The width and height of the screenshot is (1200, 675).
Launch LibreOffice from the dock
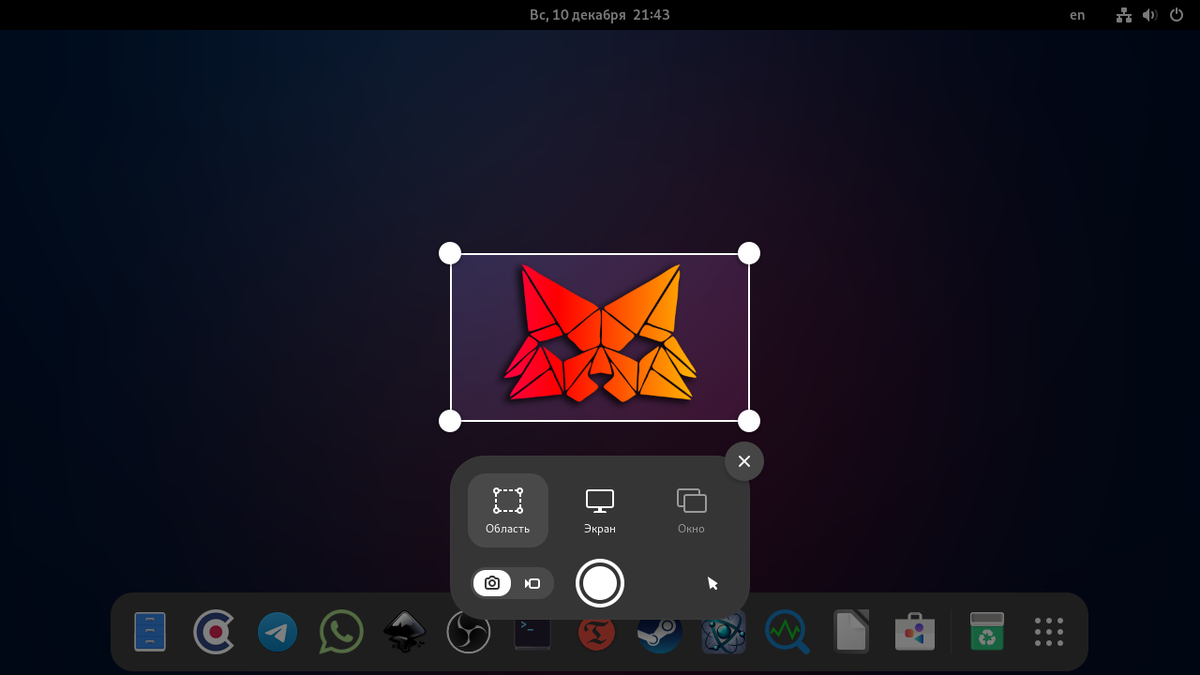pyautogui.click(x=851, y=632)
